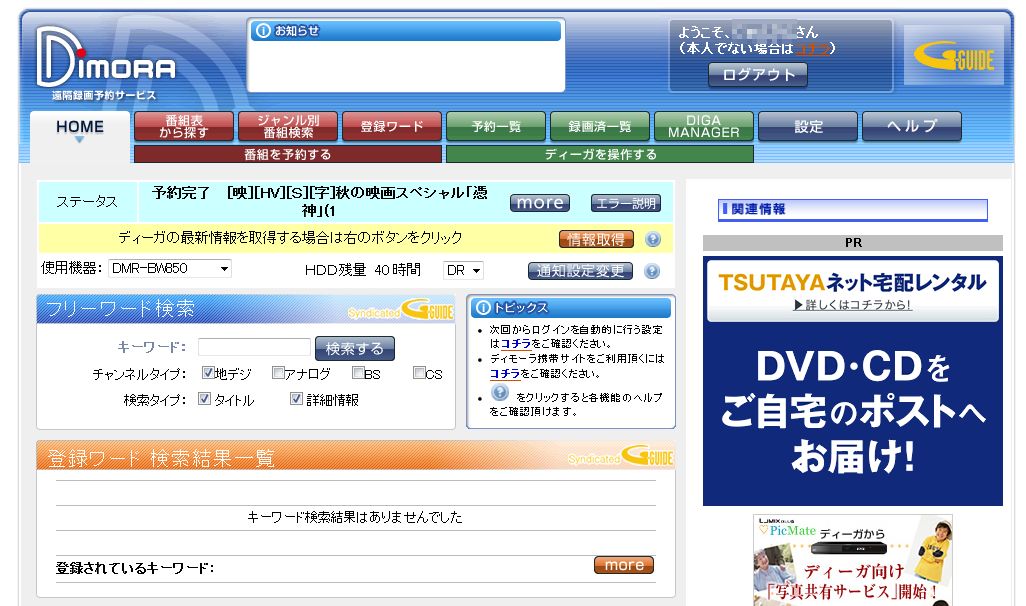
Task: Click G-GUIDE logo in 登録ワード header
Action: pyautogui.click(x=647, y=455)
